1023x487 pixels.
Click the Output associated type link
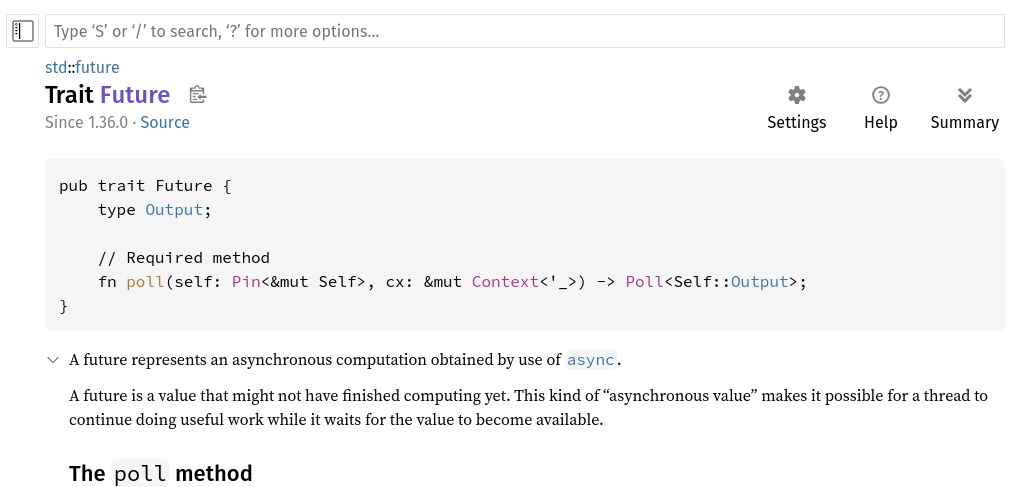click(x=174, y=210)
